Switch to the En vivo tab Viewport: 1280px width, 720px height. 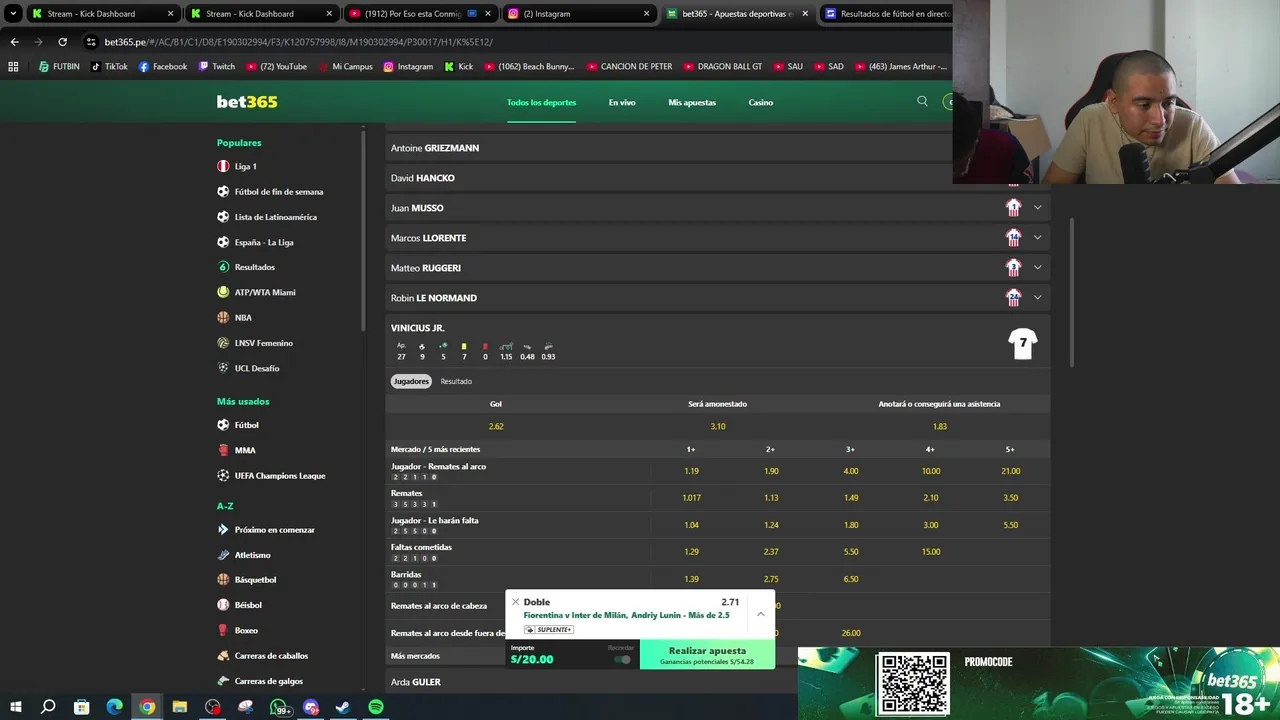click(x=622, y=102)
